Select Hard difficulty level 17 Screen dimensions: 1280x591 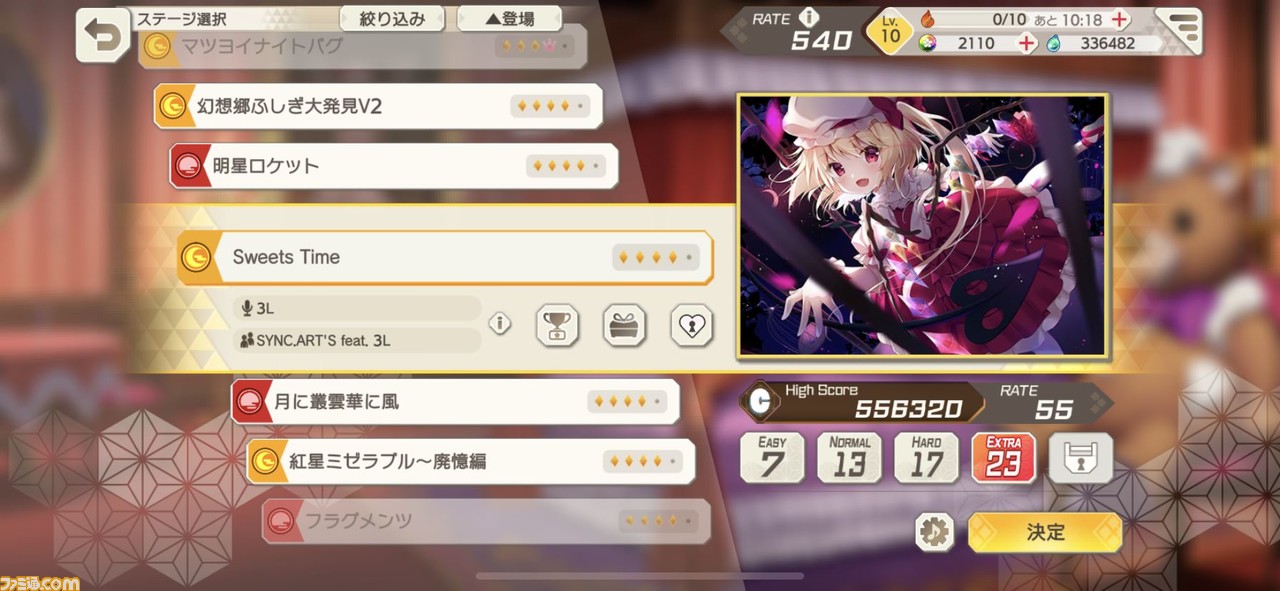927,458
